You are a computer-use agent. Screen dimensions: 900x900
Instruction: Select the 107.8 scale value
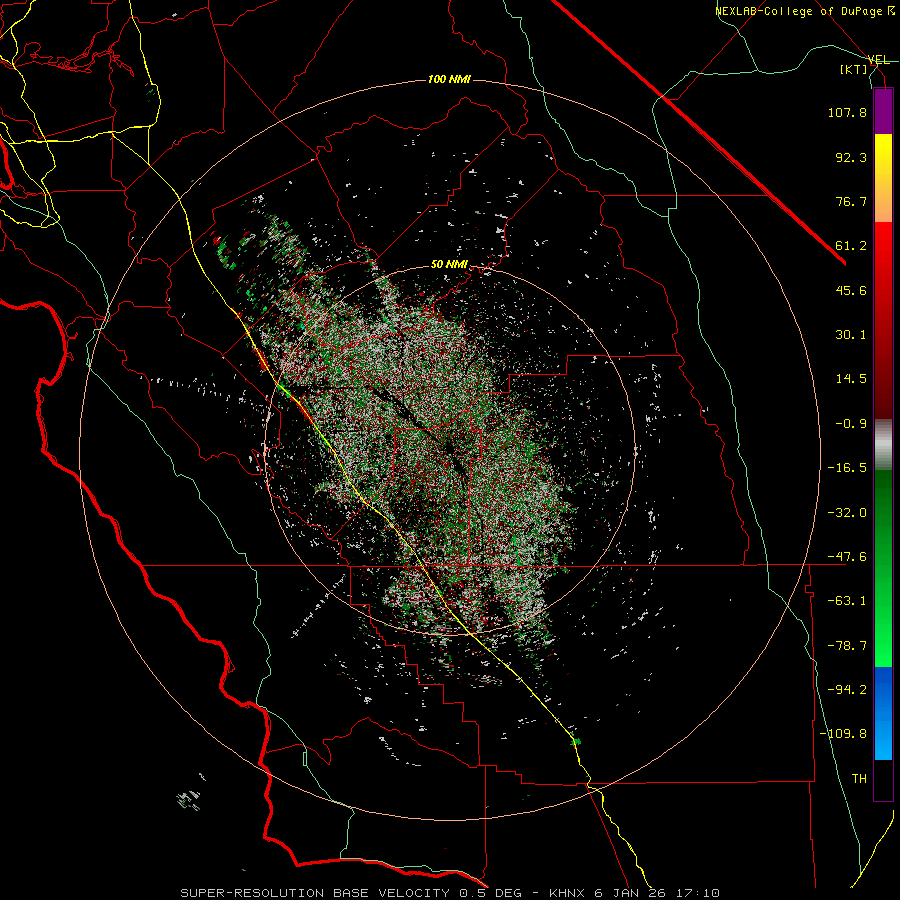click(x=847, y=112)
